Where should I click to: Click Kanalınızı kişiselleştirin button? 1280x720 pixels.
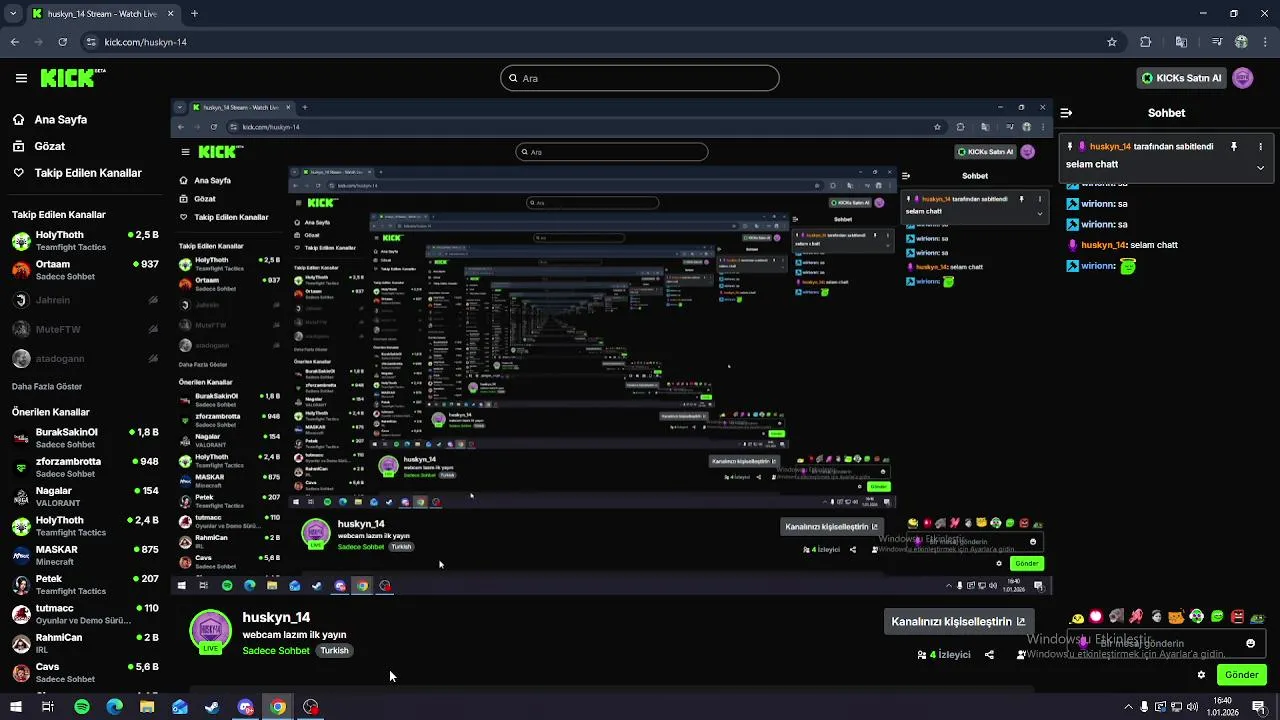958,621
